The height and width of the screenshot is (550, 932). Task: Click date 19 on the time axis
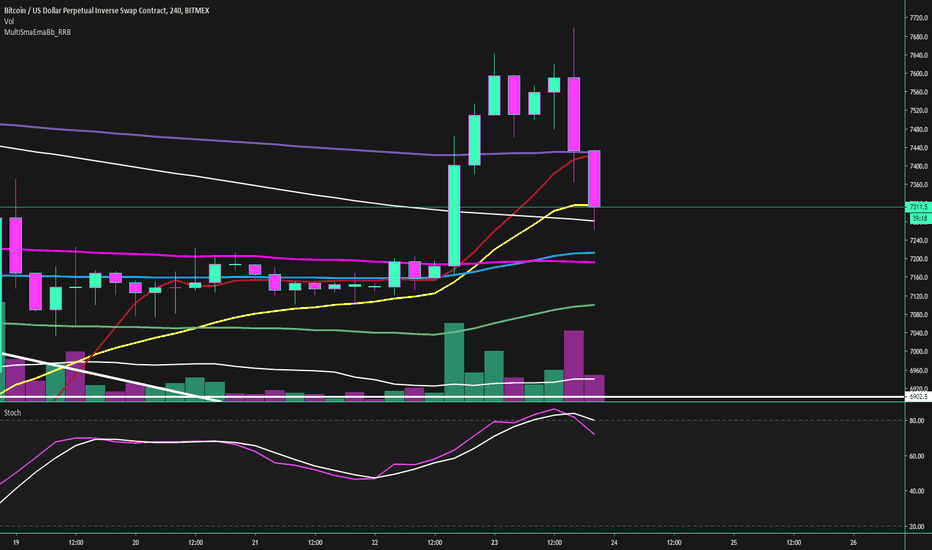(x=16, y=543)
